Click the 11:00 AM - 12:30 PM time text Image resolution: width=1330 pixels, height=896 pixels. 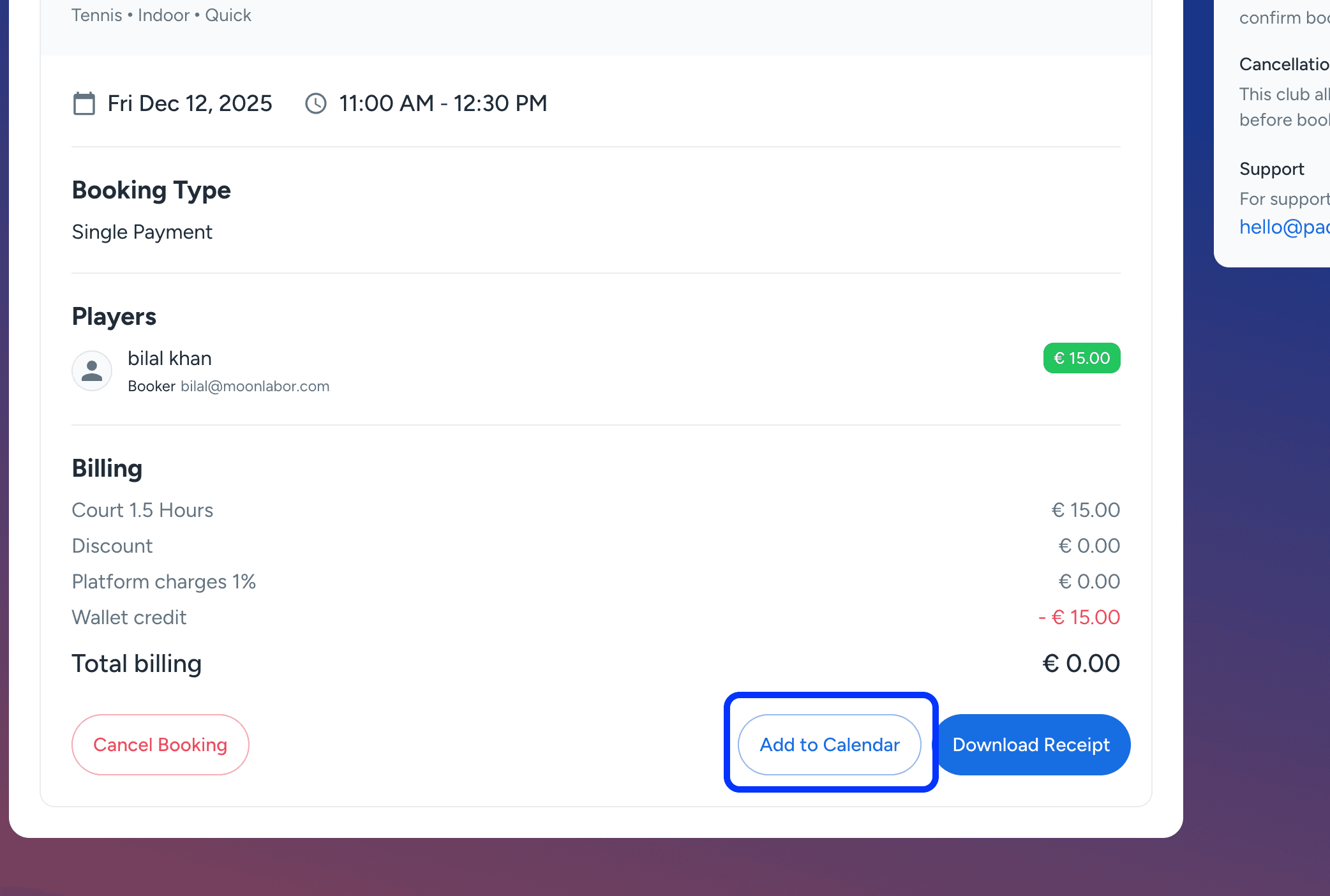tap(443, 103)
